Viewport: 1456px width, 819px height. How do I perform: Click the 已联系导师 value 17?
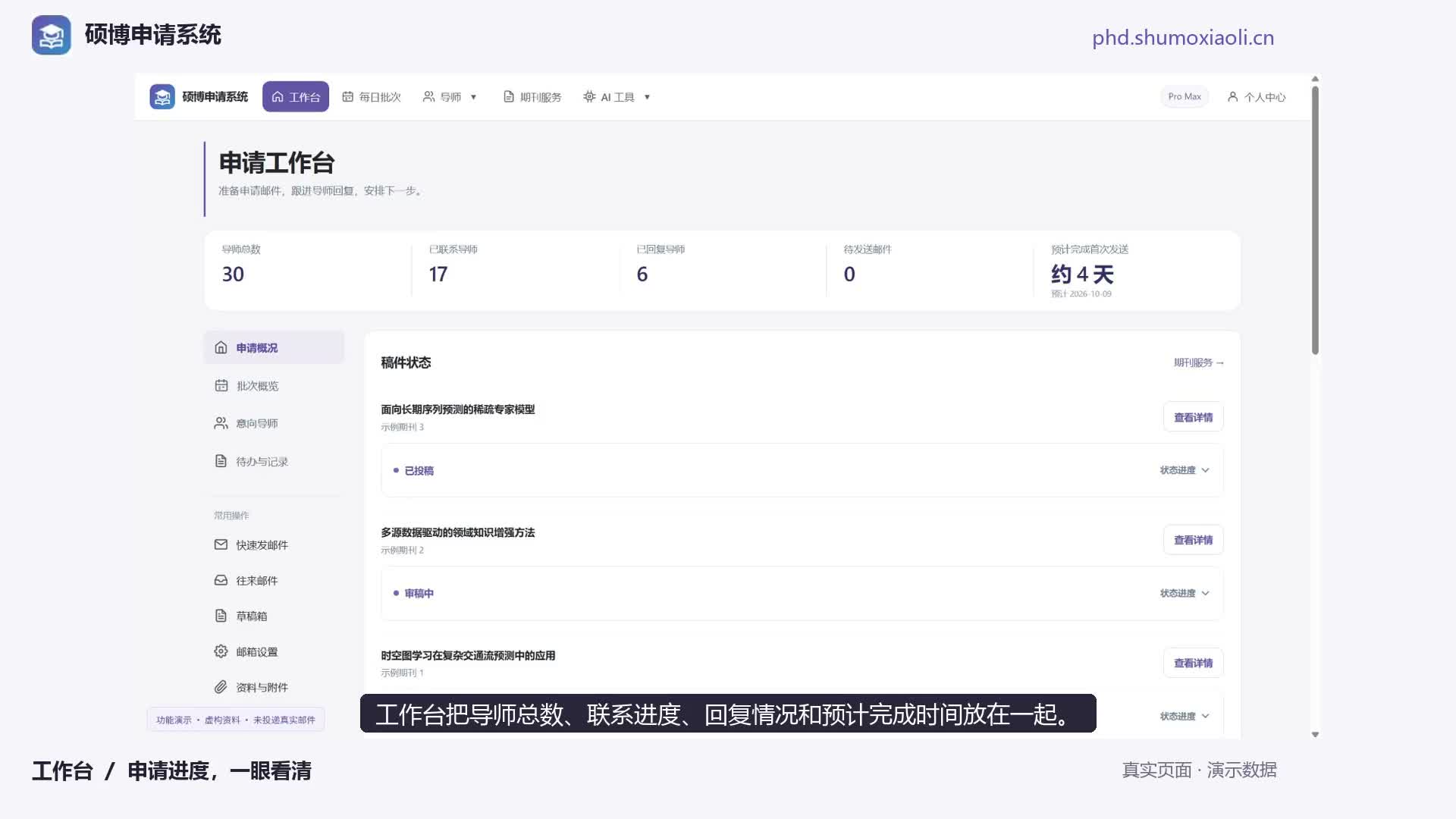pos(438,275)
